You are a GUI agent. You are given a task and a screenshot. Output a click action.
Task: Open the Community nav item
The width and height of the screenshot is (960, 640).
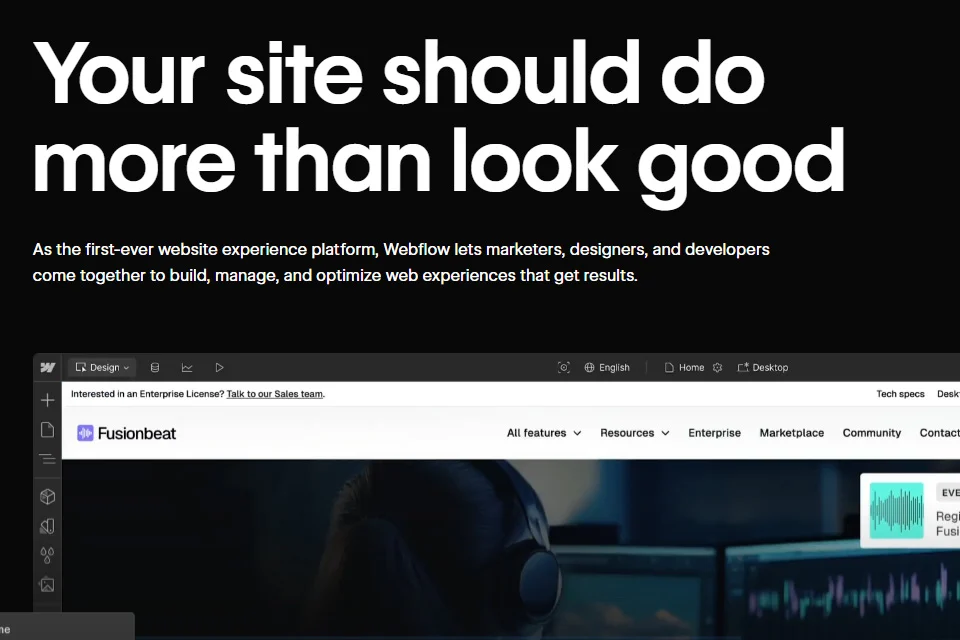coord(872,433)
